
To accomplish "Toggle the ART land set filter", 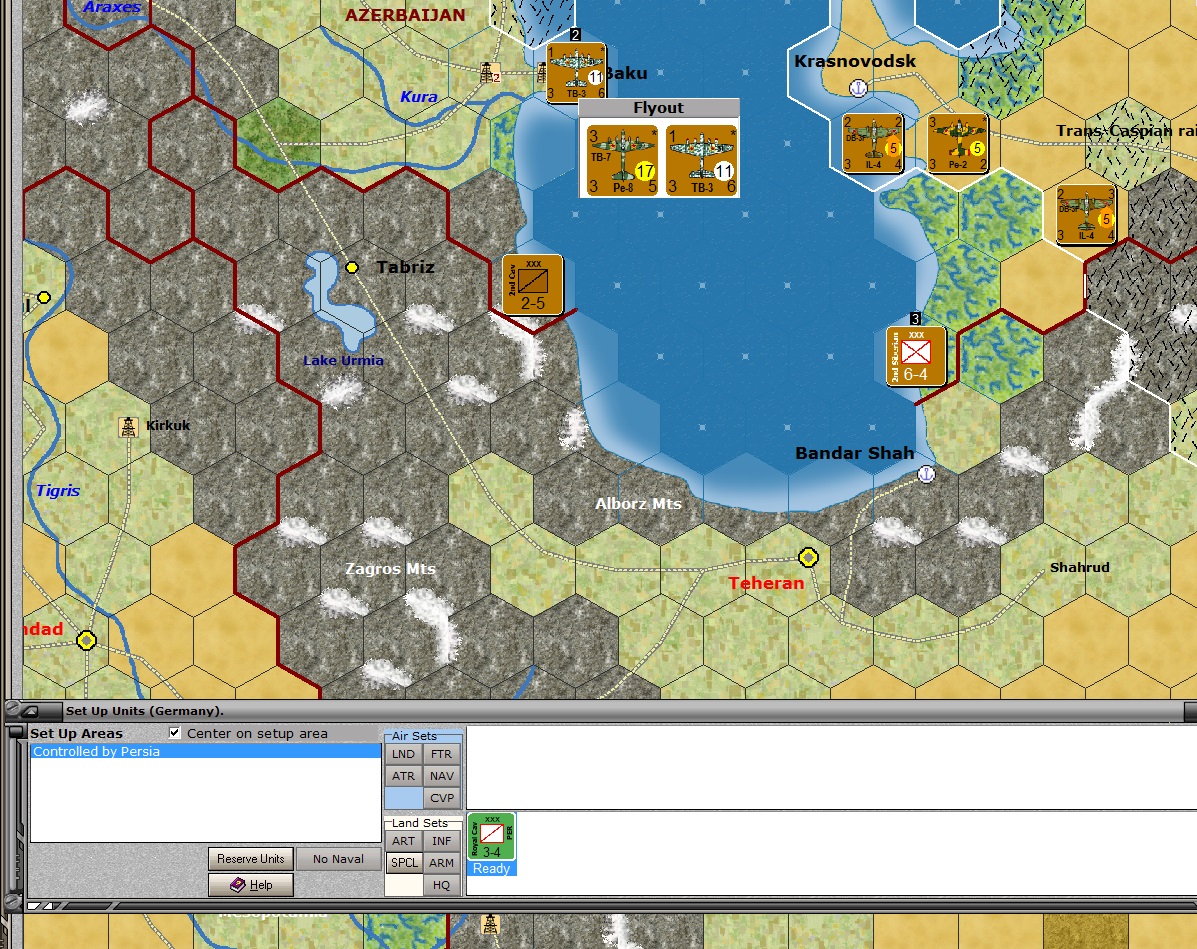I will (404, 841).
